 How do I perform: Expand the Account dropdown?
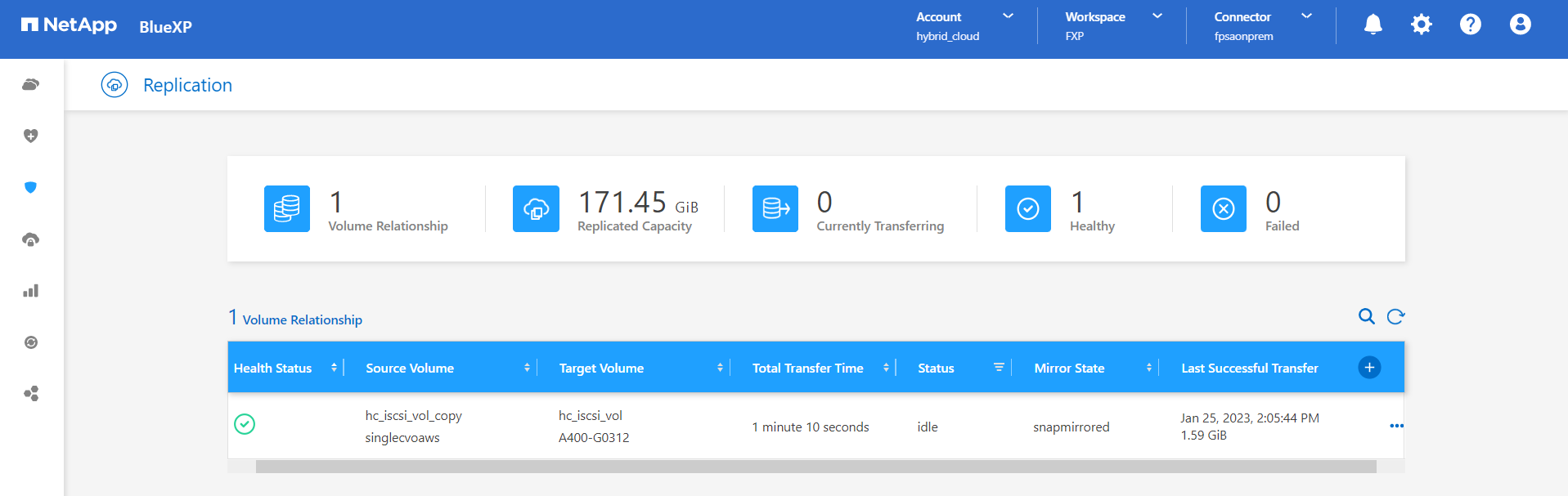coord(1008,16)
